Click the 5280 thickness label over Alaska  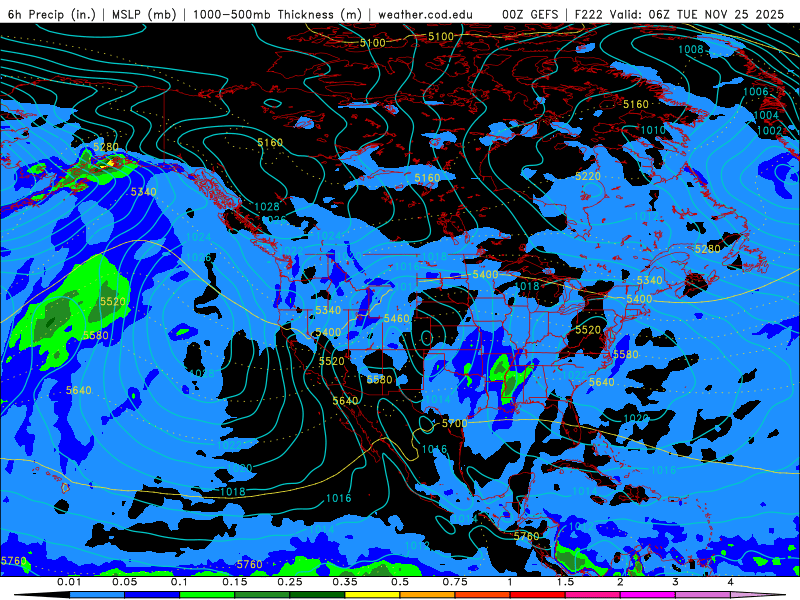(106, 147)
